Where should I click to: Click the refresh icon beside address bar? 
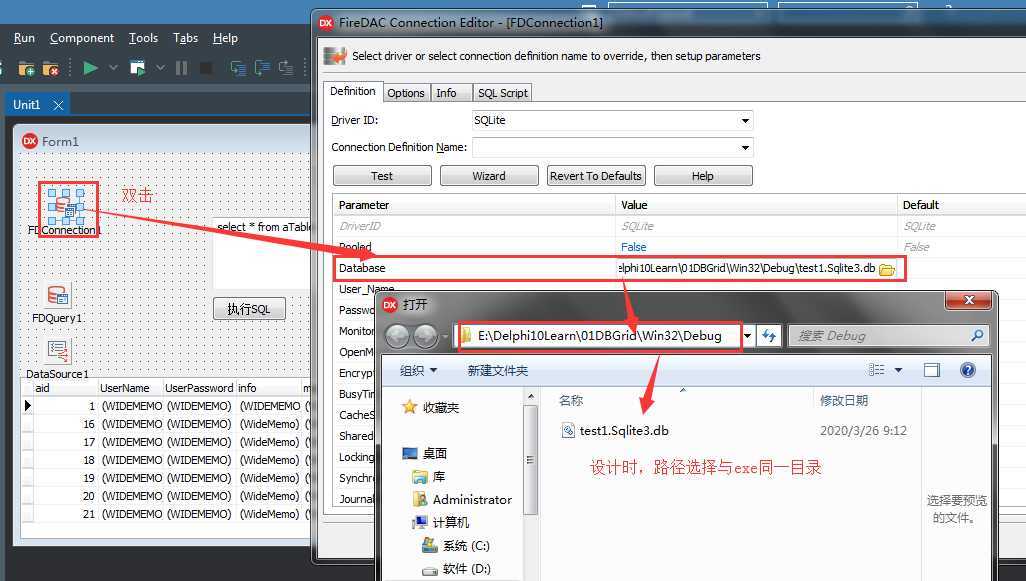tap(769, 336)
